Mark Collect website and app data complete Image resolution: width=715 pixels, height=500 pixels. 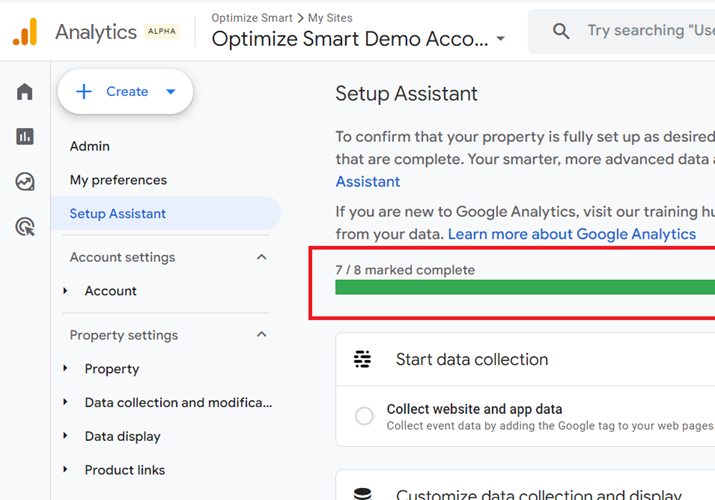point(364,416)
